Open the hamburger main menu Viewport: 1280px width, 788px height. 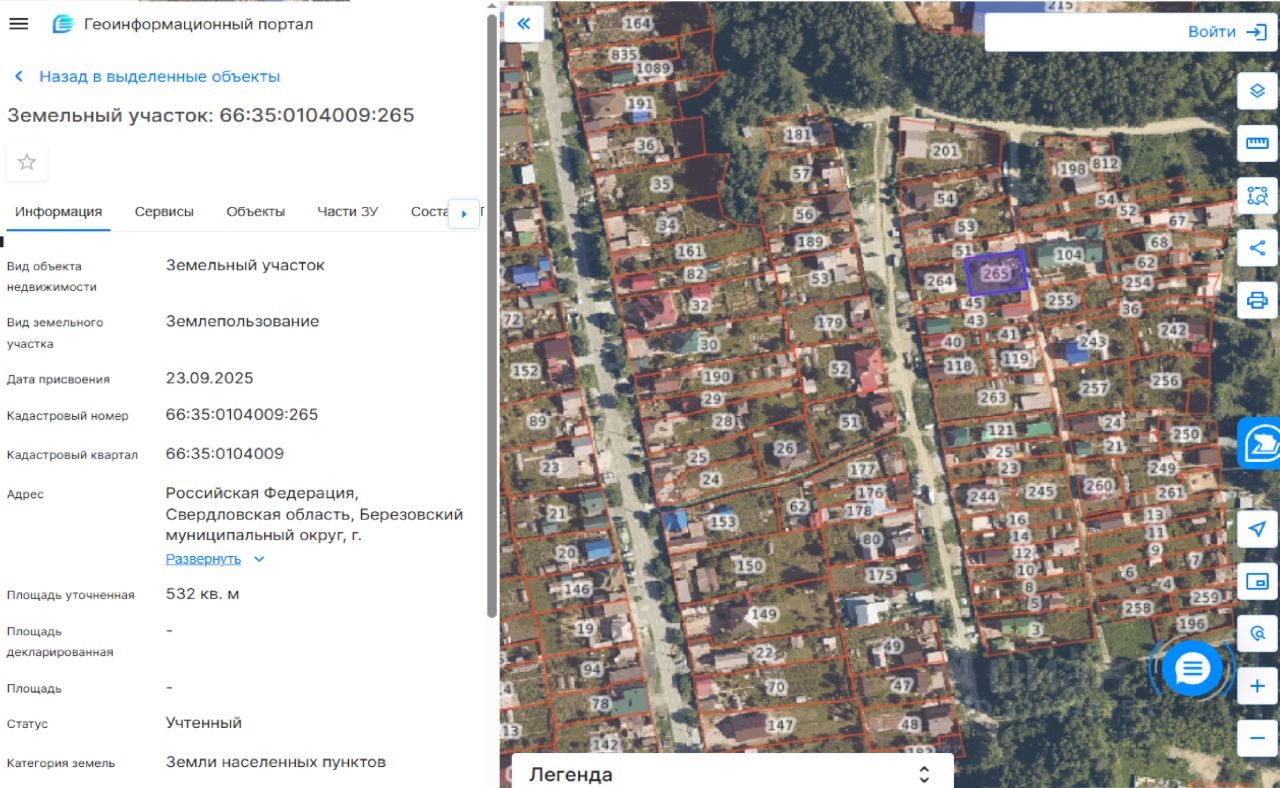(x=18, y=24)
